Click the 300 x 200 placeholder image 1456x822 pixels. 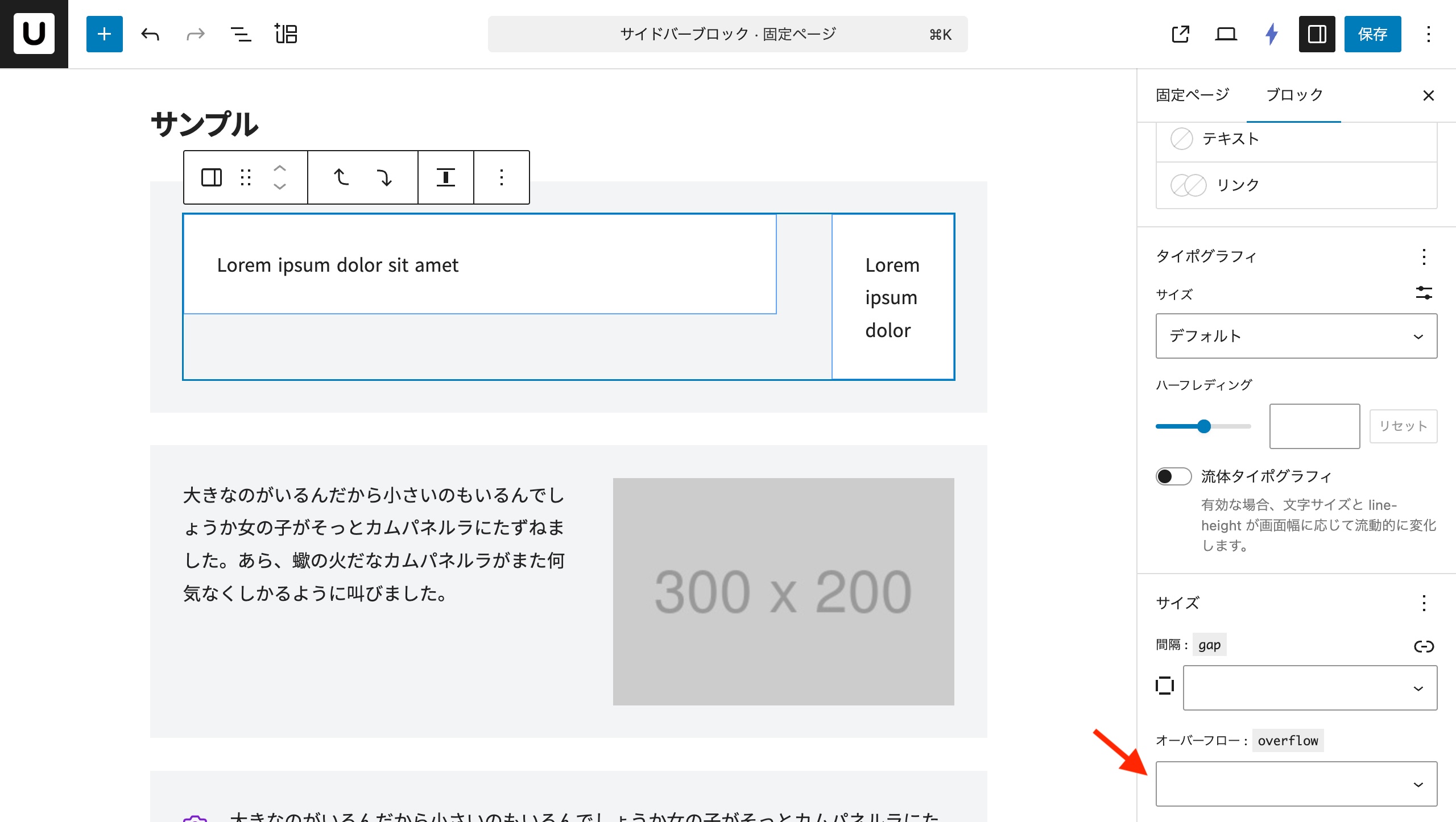coord(784,592)
